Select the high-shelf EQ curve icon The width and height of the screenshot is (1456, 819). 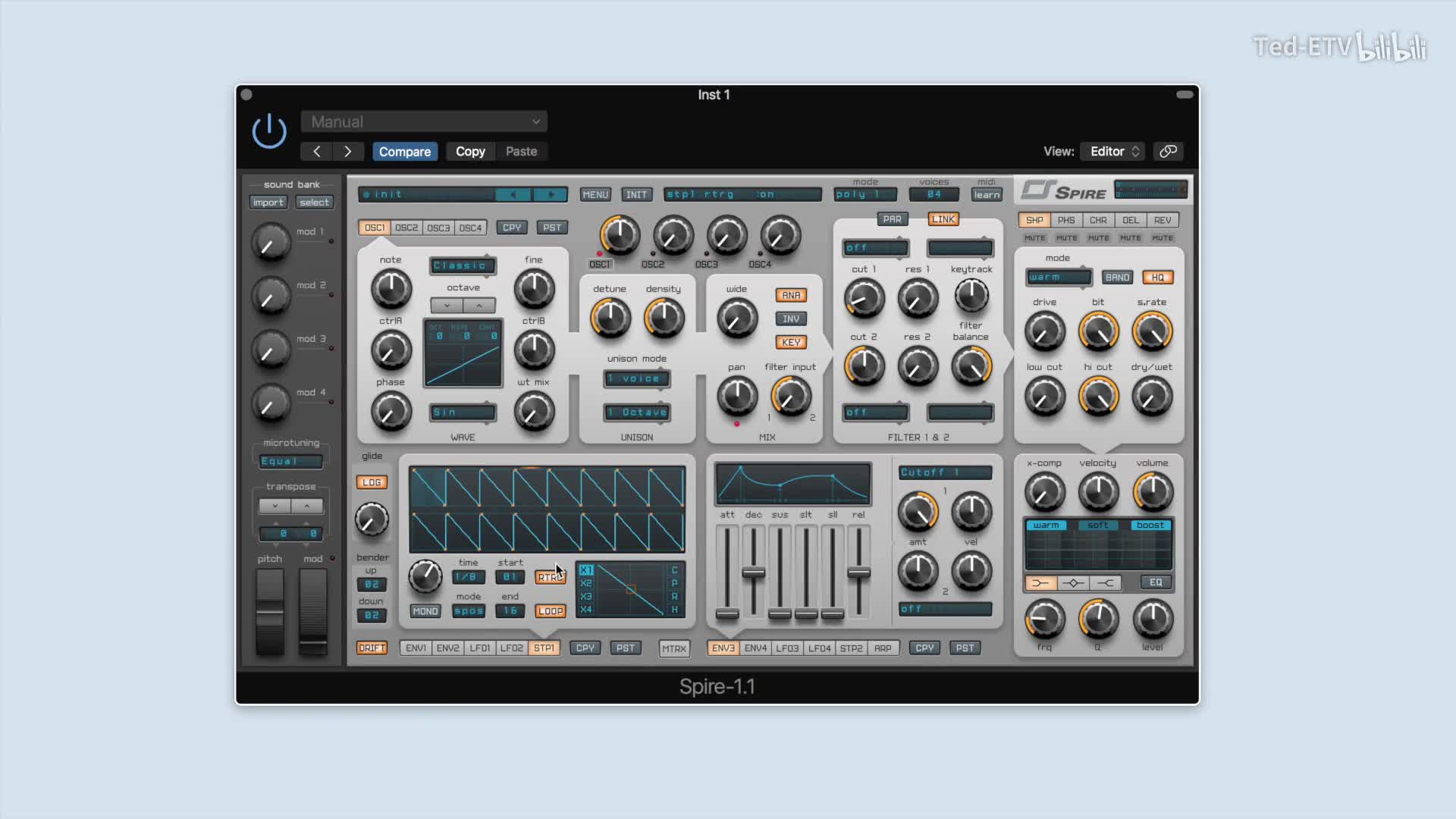tap(1106, 583)
